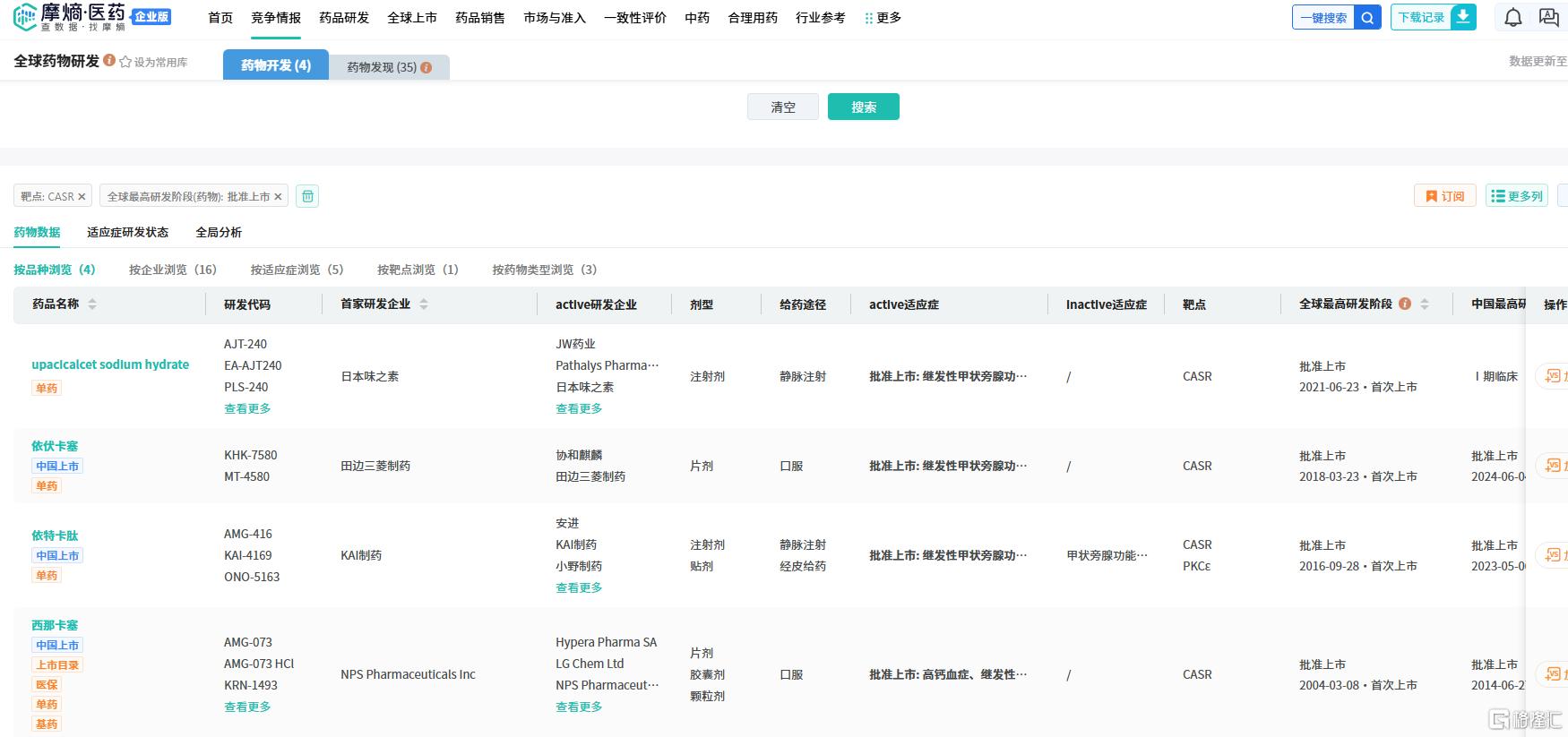1568x737 pixels.
Task: Open the 竞争情报 menu
Action: (276, 18)
